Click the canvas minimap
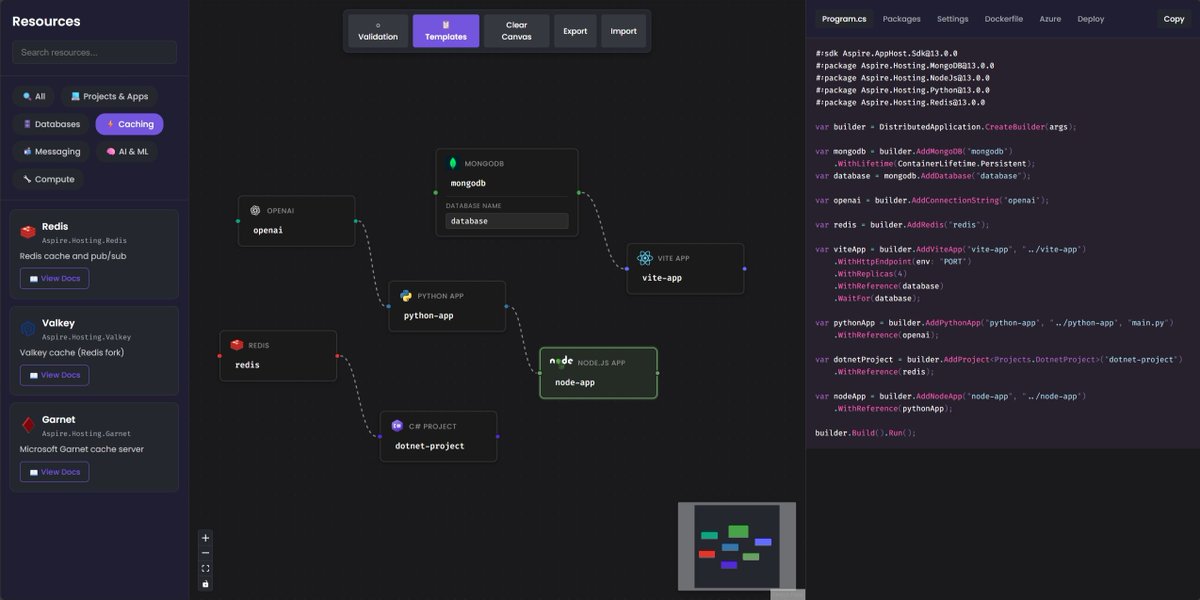 737,546
